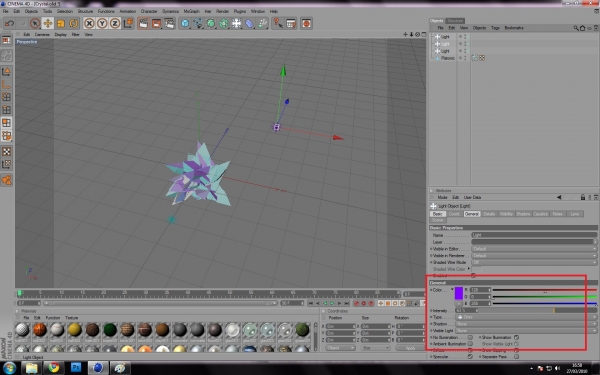The width and height of the screenshot is (600, 375).
Task: Toggle the No Illumination checkbox
Action: [x=470, y=338]
